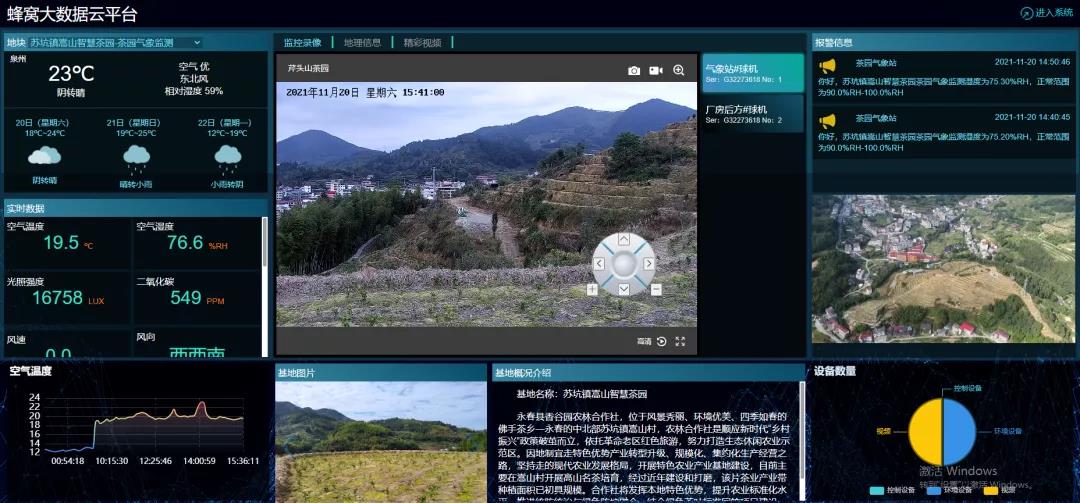The image size is (1080, 503).
Task: Click the 报警信息 panel header
Action: [944, 43]
